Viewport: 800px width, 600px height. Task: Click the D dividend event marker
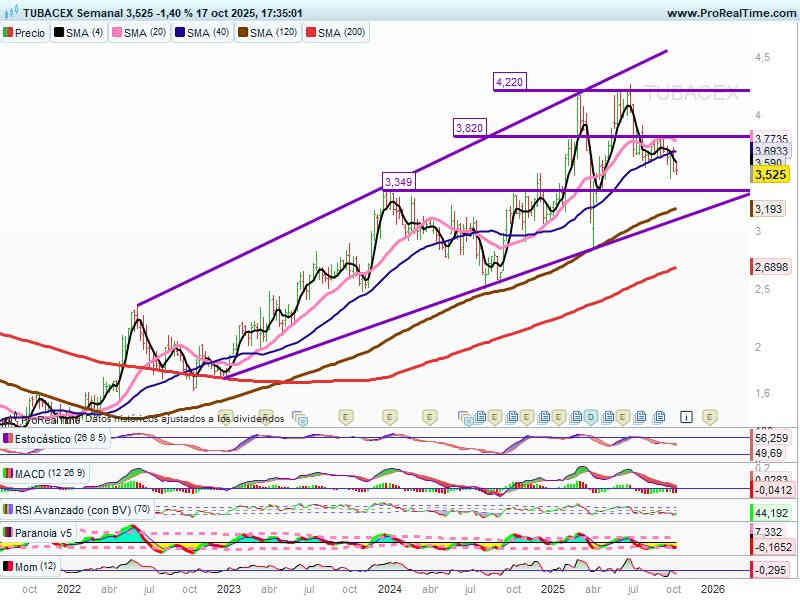(x=591, y=416)
